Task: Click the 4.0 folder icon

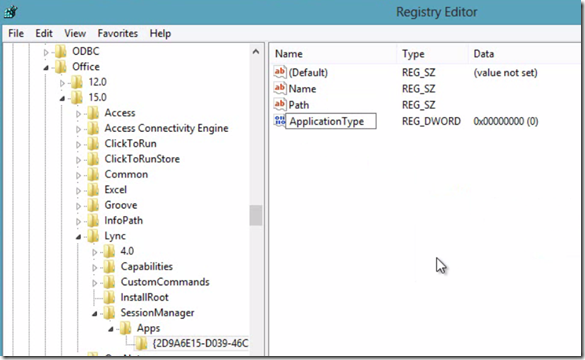Action: pos(109,251)
